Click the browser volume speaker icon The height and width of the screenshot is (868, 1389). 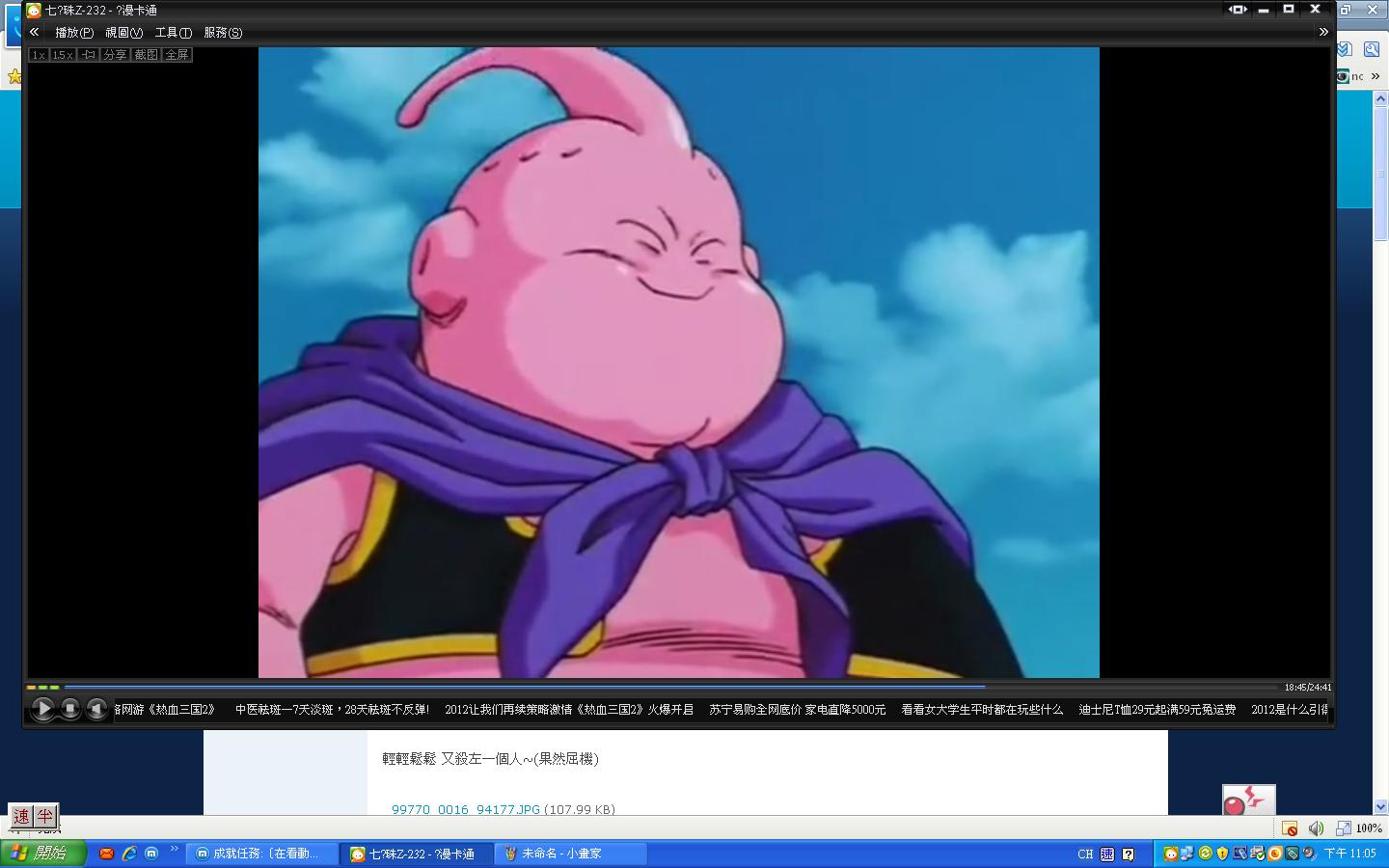click(x=1316, y=828)
